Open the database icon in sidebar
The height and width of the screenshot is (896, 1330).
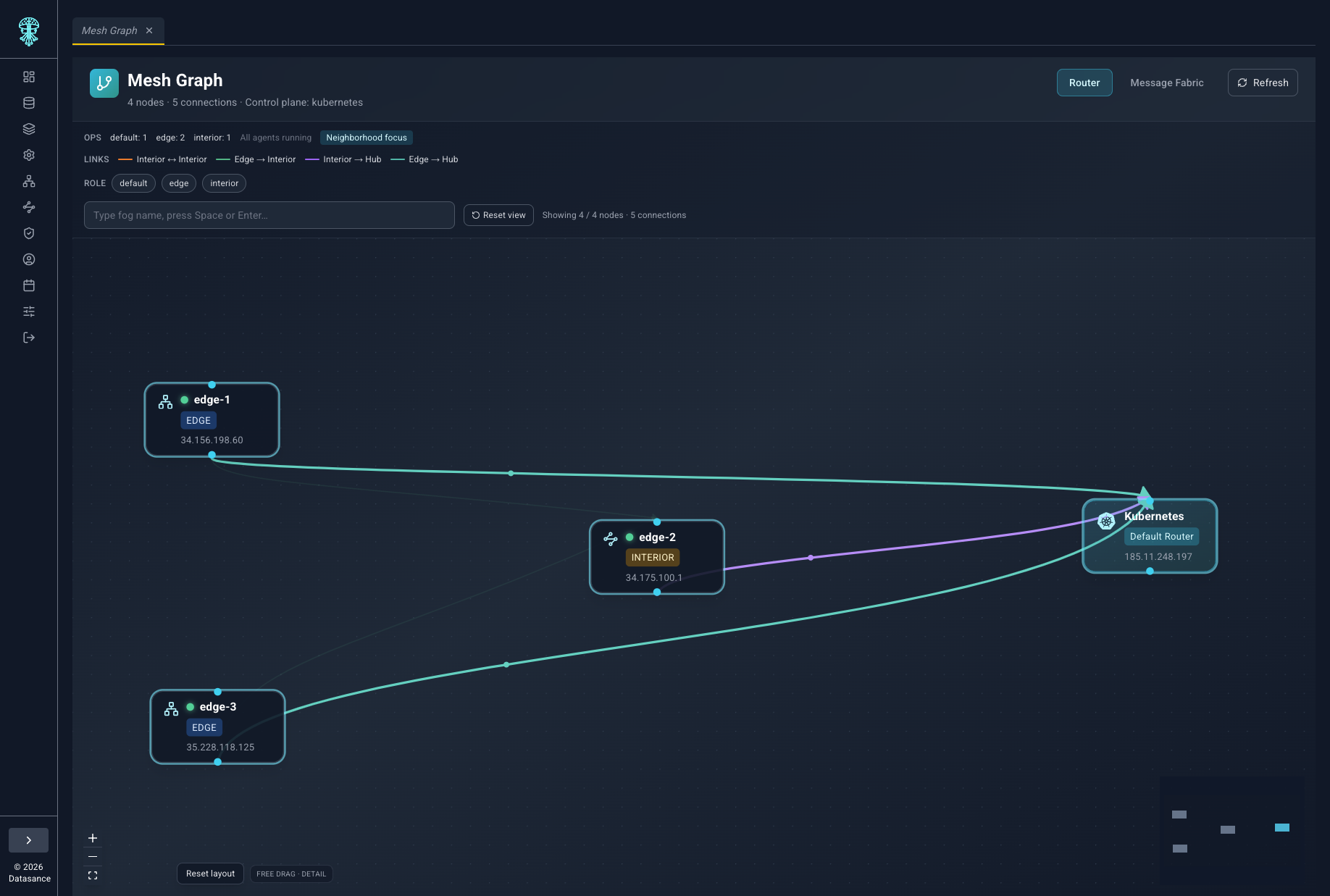coord(29,103)
